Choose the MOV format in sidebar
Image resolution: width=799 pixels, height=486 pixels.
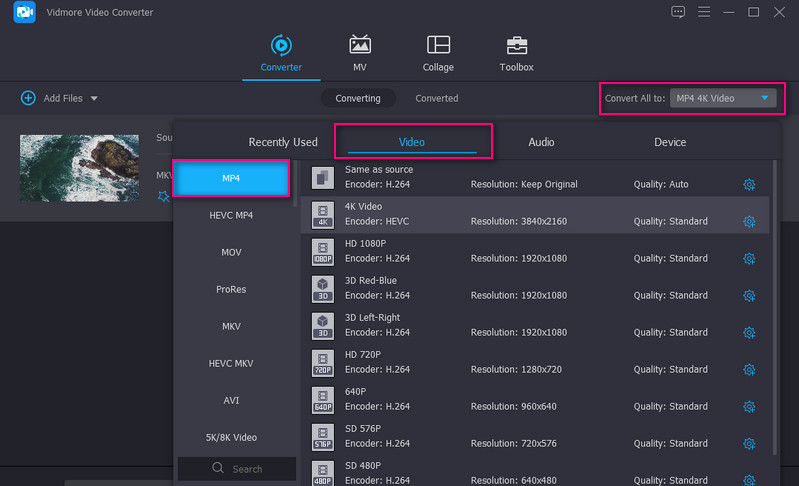click(231, 252)
